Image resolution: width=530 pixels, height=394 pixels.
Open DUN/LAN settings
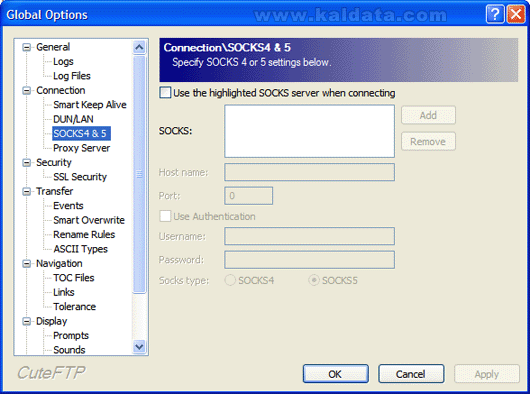coord(73,119)
